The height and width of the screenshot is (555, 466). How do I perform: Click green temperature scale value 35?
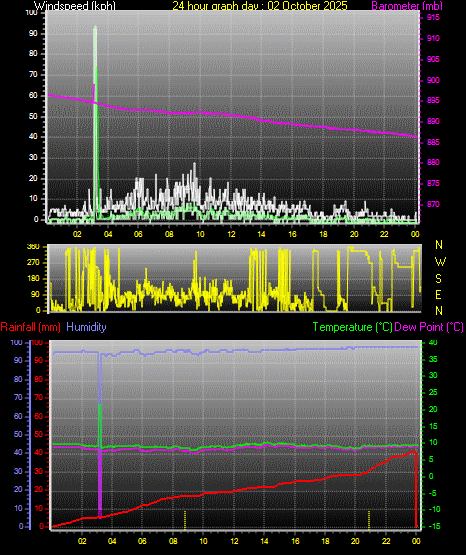tap(433, 359)
